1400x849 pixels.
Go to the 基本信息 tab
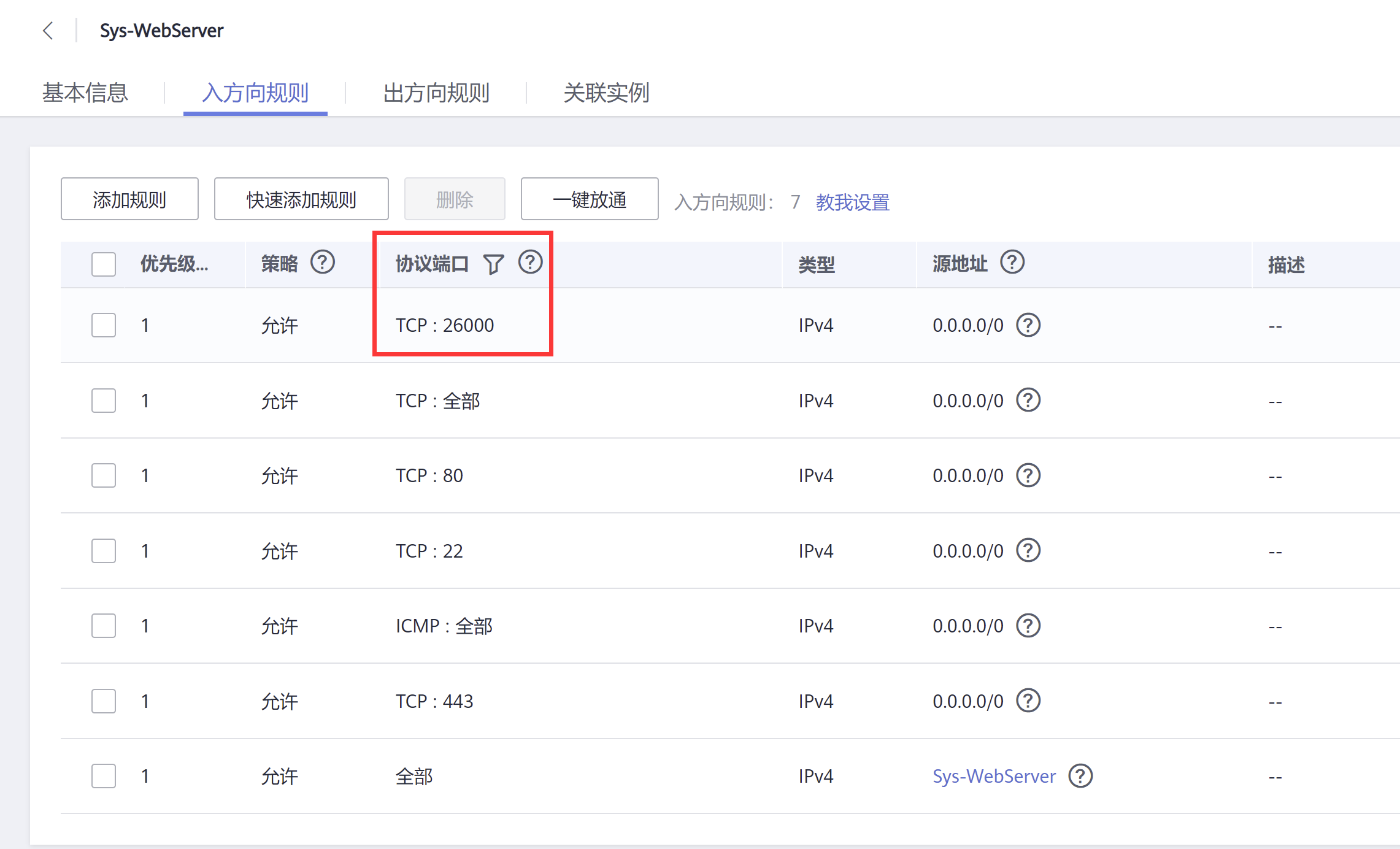click(85, 93)
